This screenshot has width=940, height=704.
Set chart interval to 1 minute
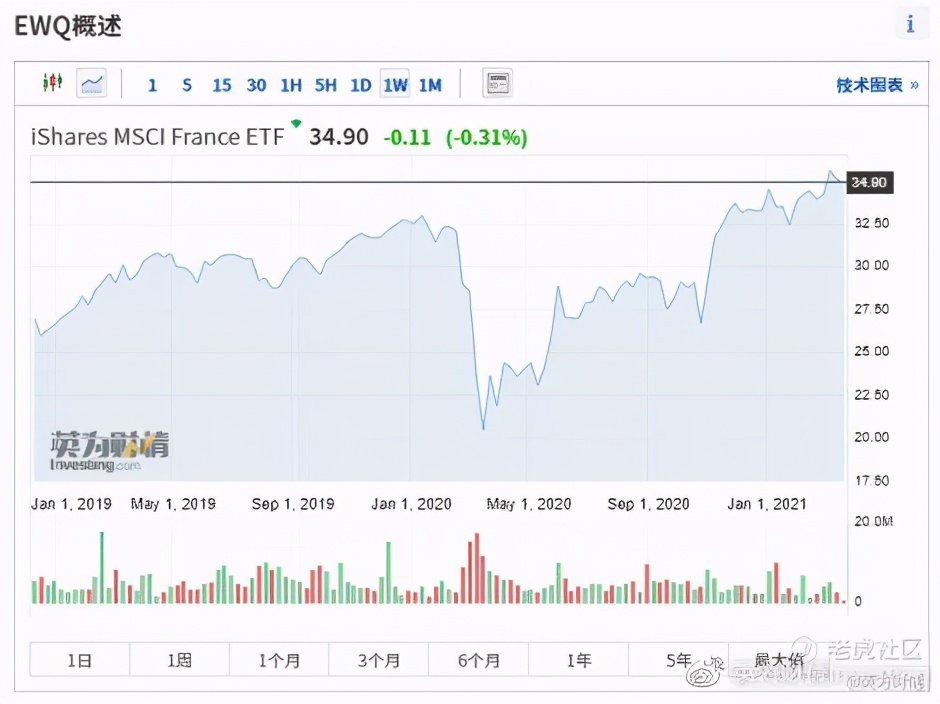pyautogui.click(x=152, y=85)
